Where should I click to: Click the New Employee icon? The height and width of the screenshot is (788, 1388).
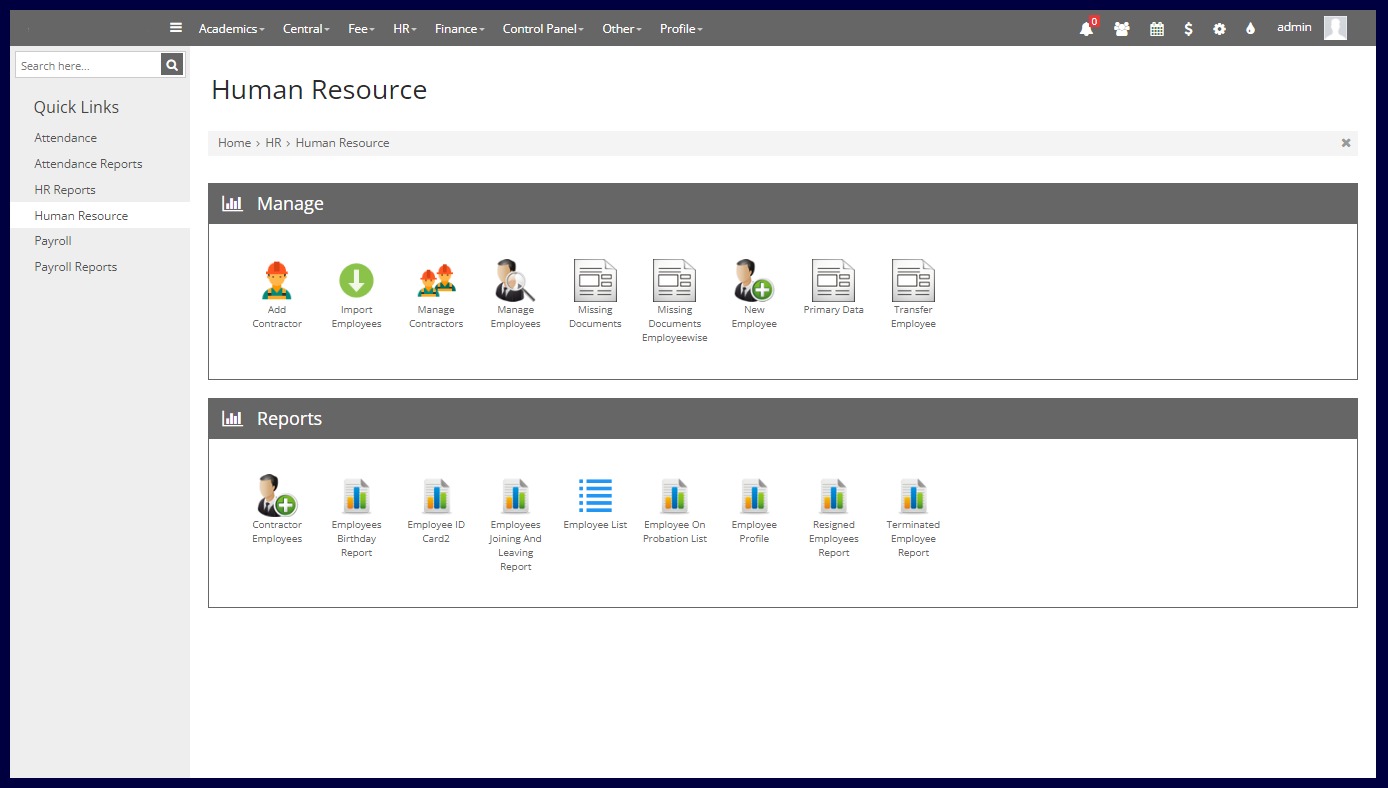(x=754, y=281)
